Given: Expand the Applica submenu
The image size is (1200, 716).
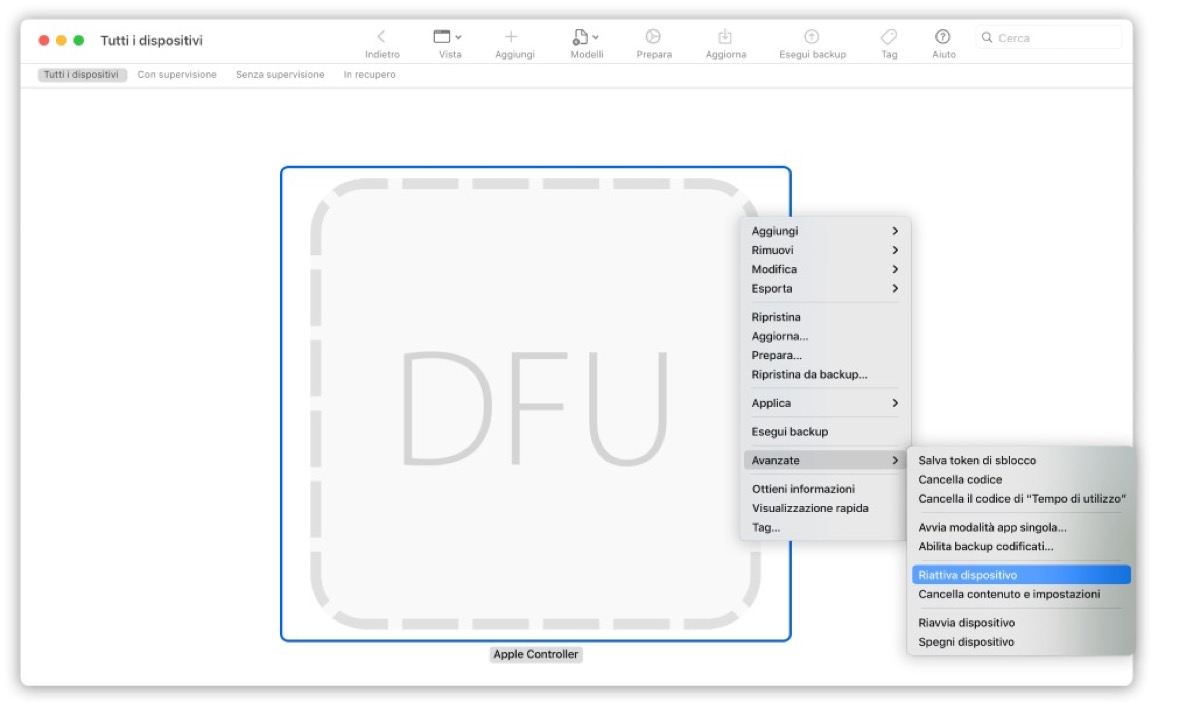Looking at the screenshot, I should pos(825,403).
